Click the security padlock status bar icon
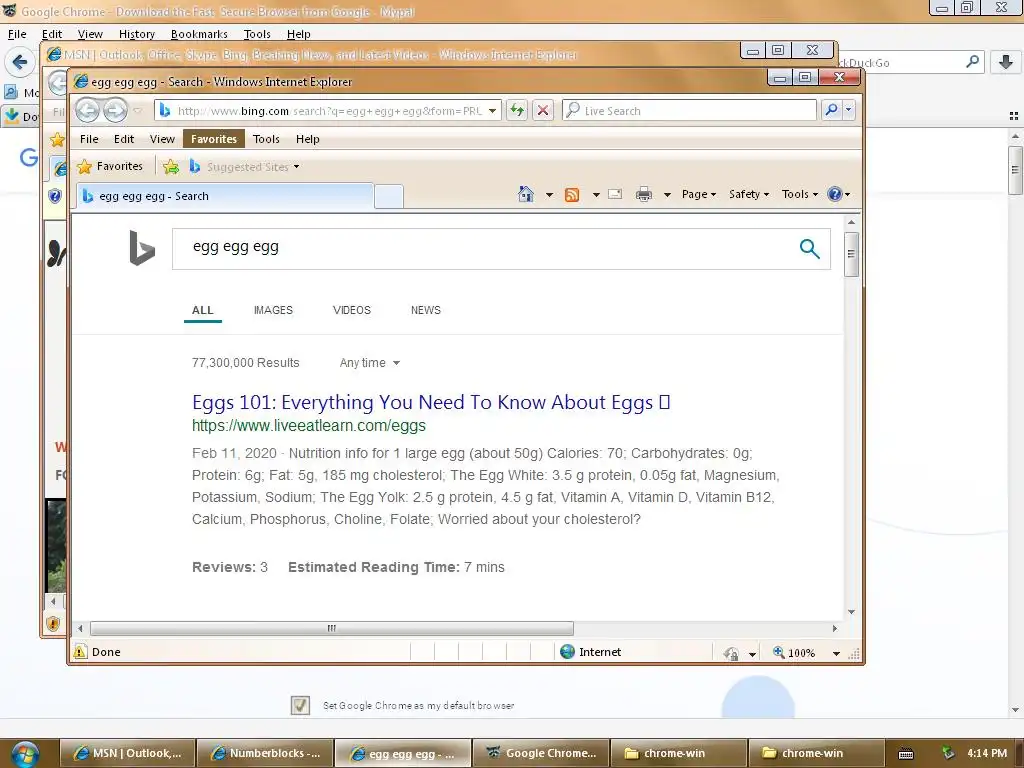 coord(731,652)
